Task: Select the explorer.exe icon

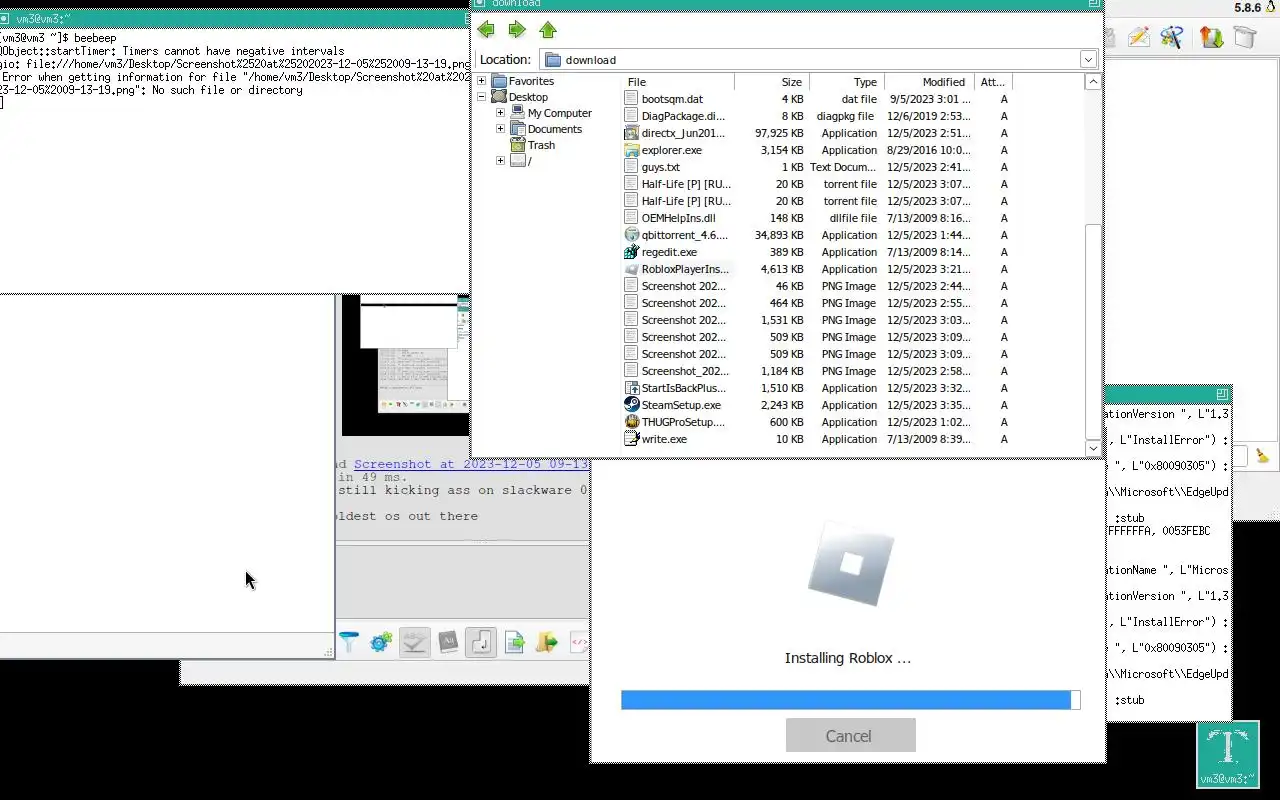Action: click(631, 150)
